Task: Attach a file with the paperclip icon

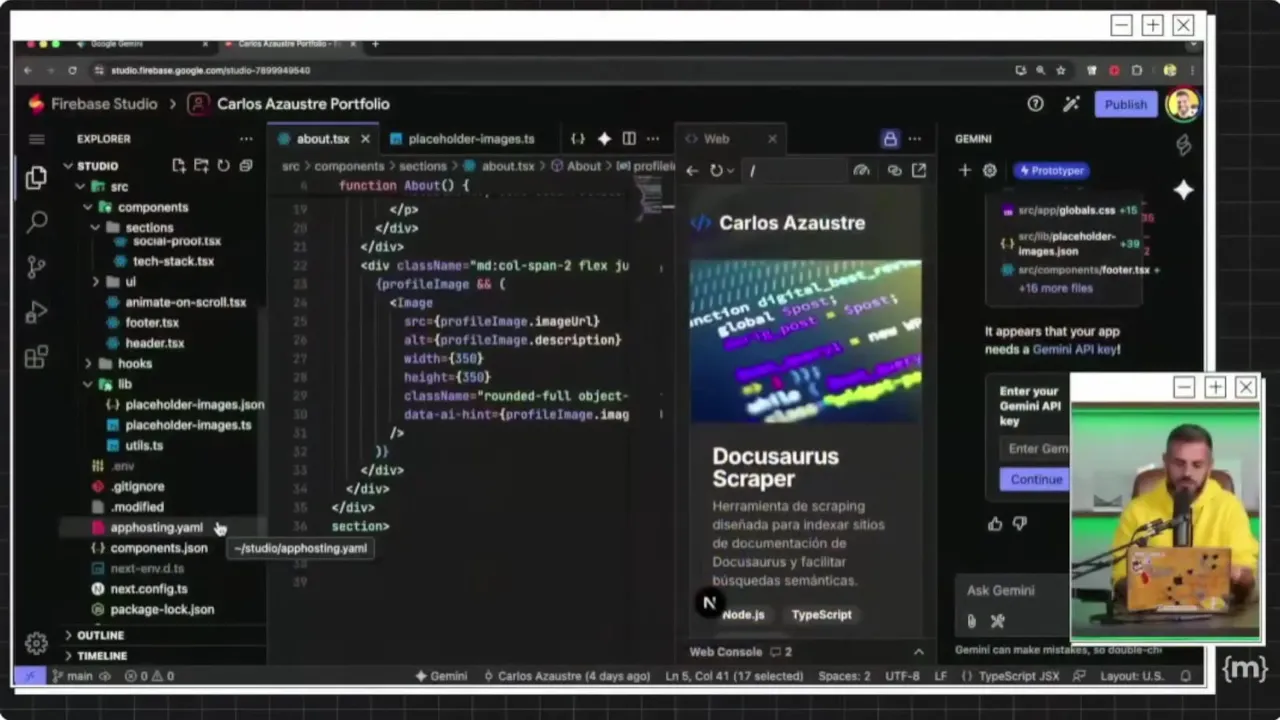Action: (x=971, y=621)
